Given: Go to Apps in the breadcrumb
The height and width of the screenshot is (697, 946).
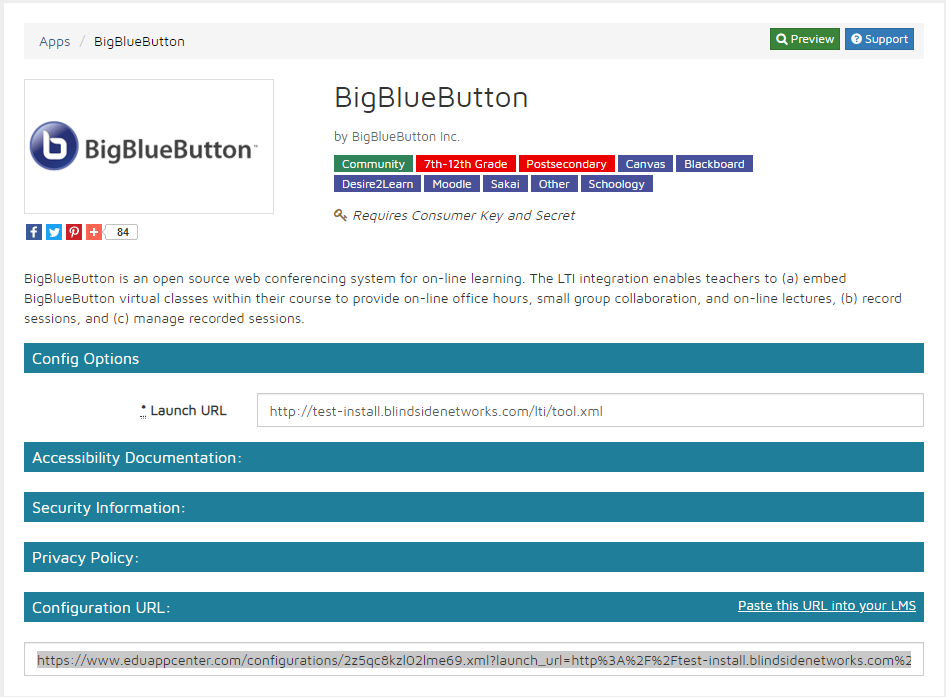Looking at the screenshot, I should 55,41.
